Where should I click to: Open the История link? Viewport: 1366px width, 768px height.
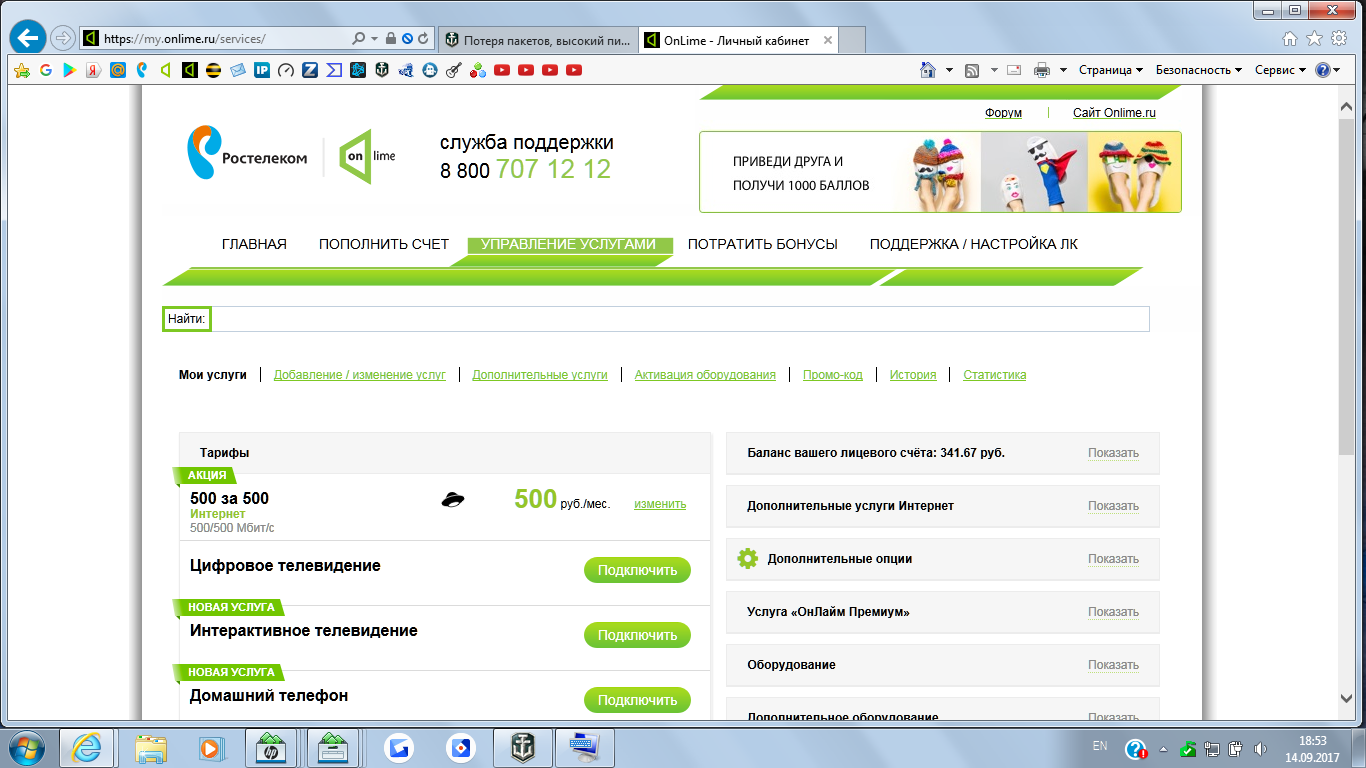point(913,375)
